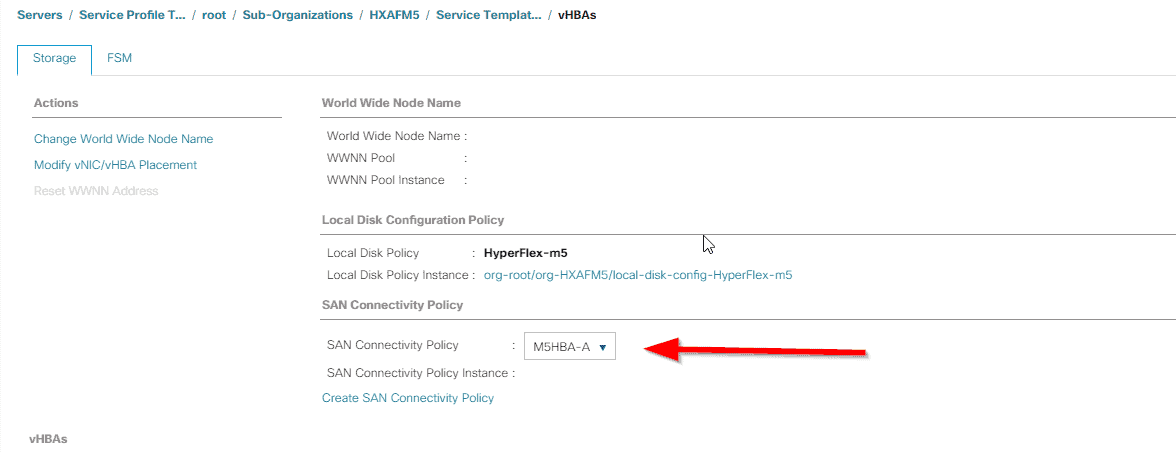Open the Sub-Organizations breadcrumb

coord(298,15)
